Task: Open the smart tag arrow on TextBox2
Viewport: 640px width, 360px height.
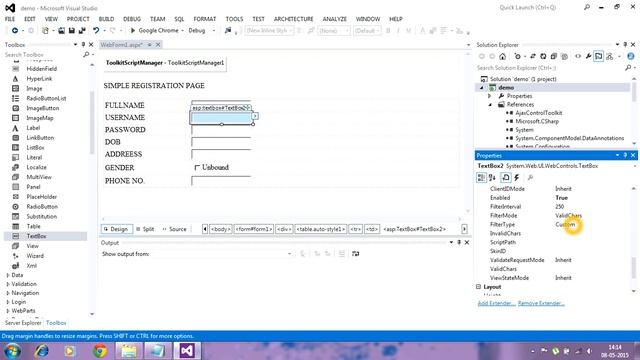Action: point(255,116)
